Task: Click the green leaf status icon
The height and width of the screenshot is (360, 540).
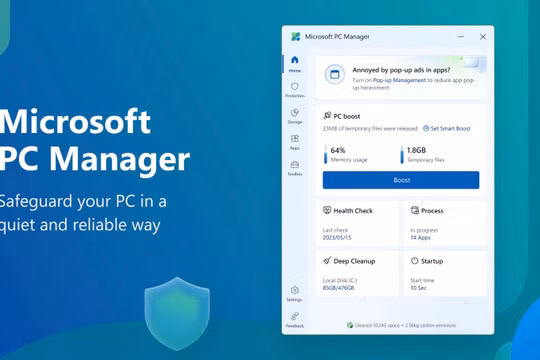Action: pyautogui.click(x=350, y=325)
